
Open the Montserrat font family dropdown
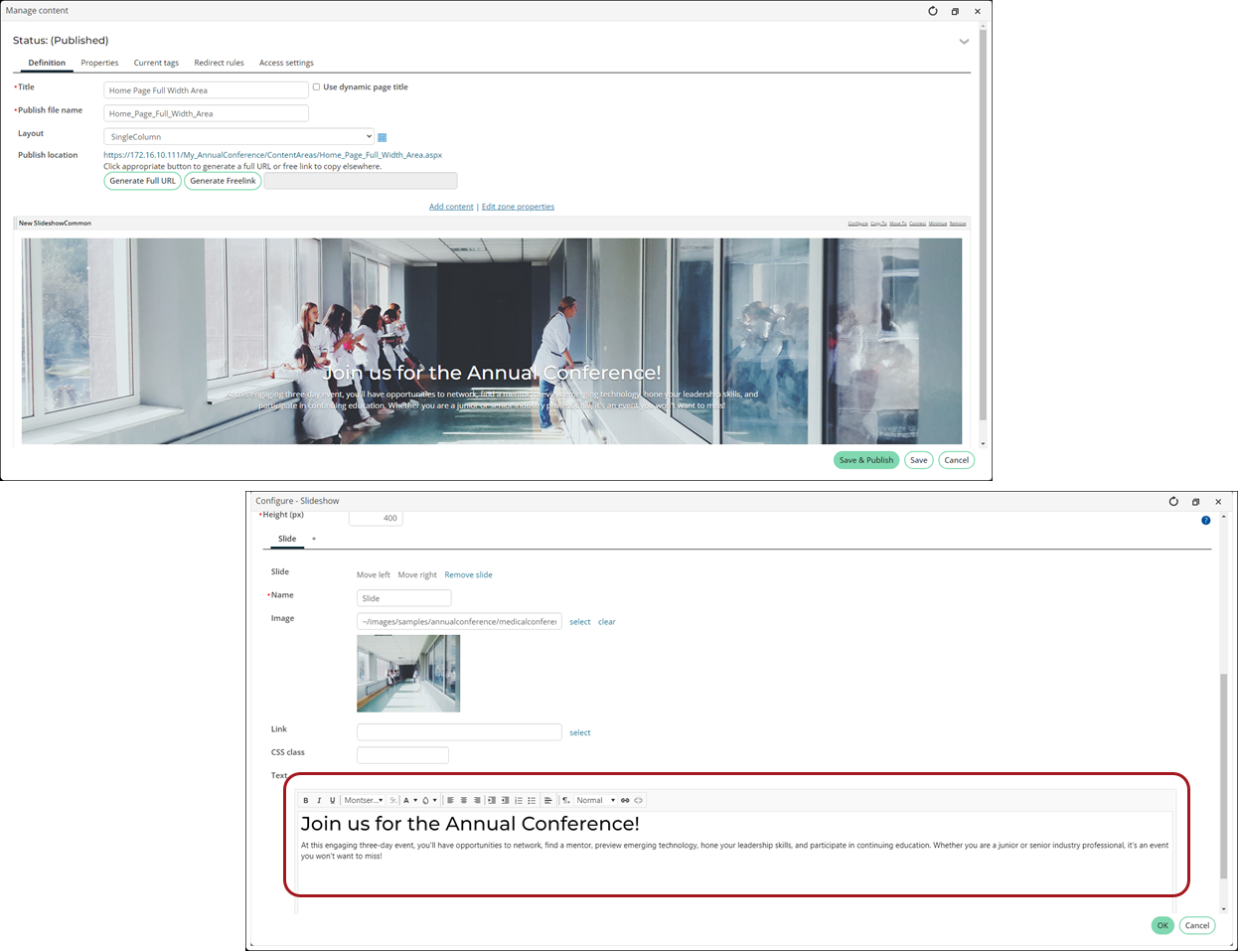click(364, 800)
